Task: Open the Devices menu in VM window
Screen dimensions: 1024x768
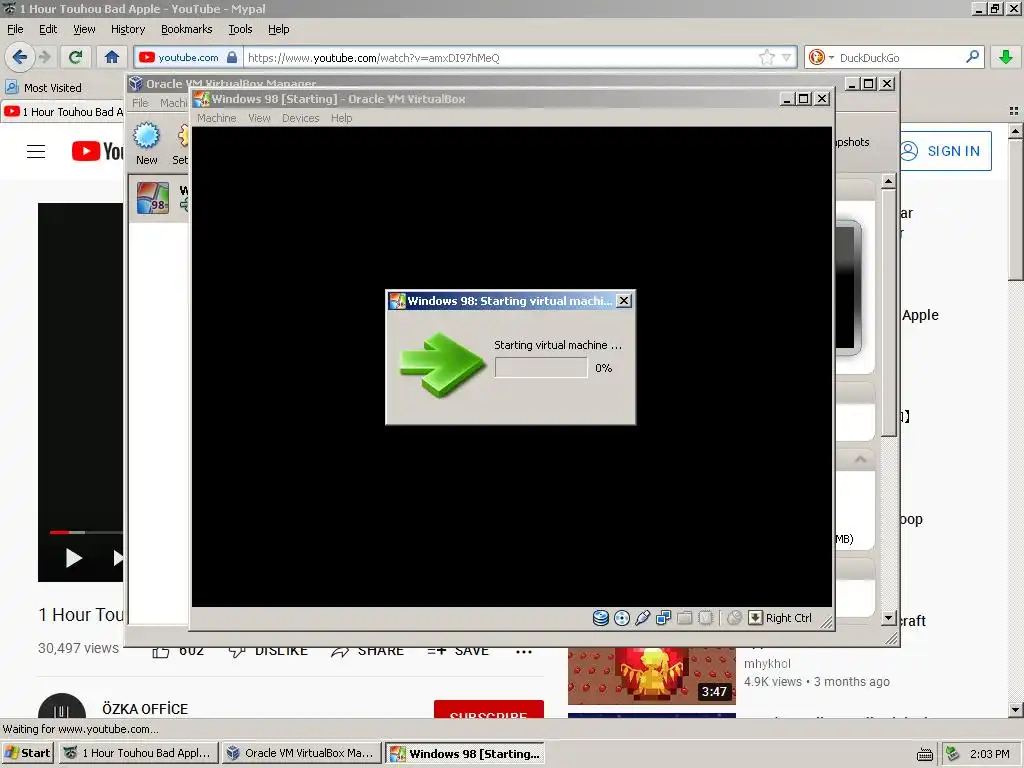Action: pyautogui.click(x=300, y=118)
